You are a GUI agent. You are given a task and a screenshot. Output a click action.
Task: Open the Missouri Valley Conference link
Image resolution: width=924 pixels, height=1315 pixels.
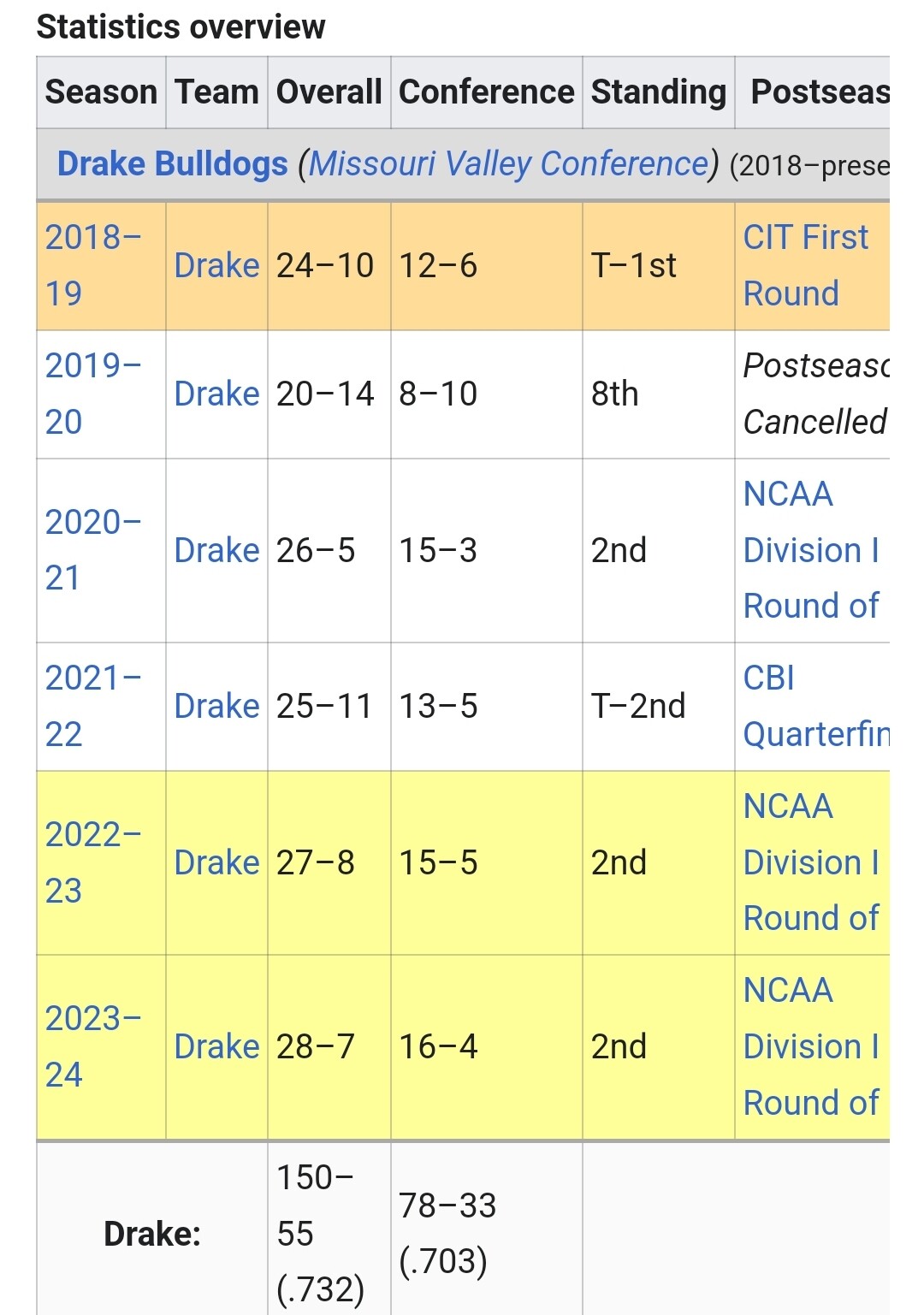[x=508, y=163]
